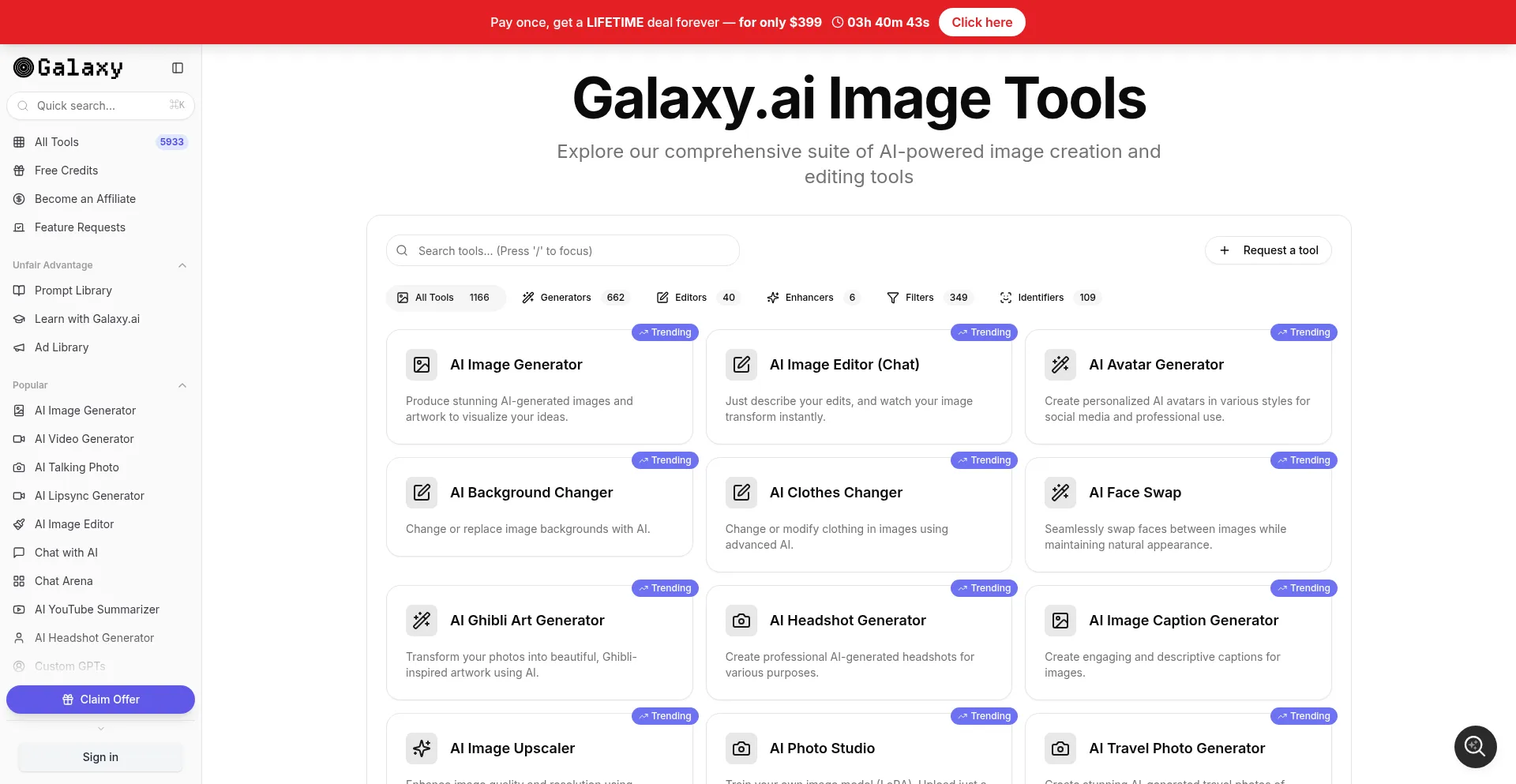
Task: Click the AI Headshot Generator person icon in sidebar
Action: pos(19,638)
